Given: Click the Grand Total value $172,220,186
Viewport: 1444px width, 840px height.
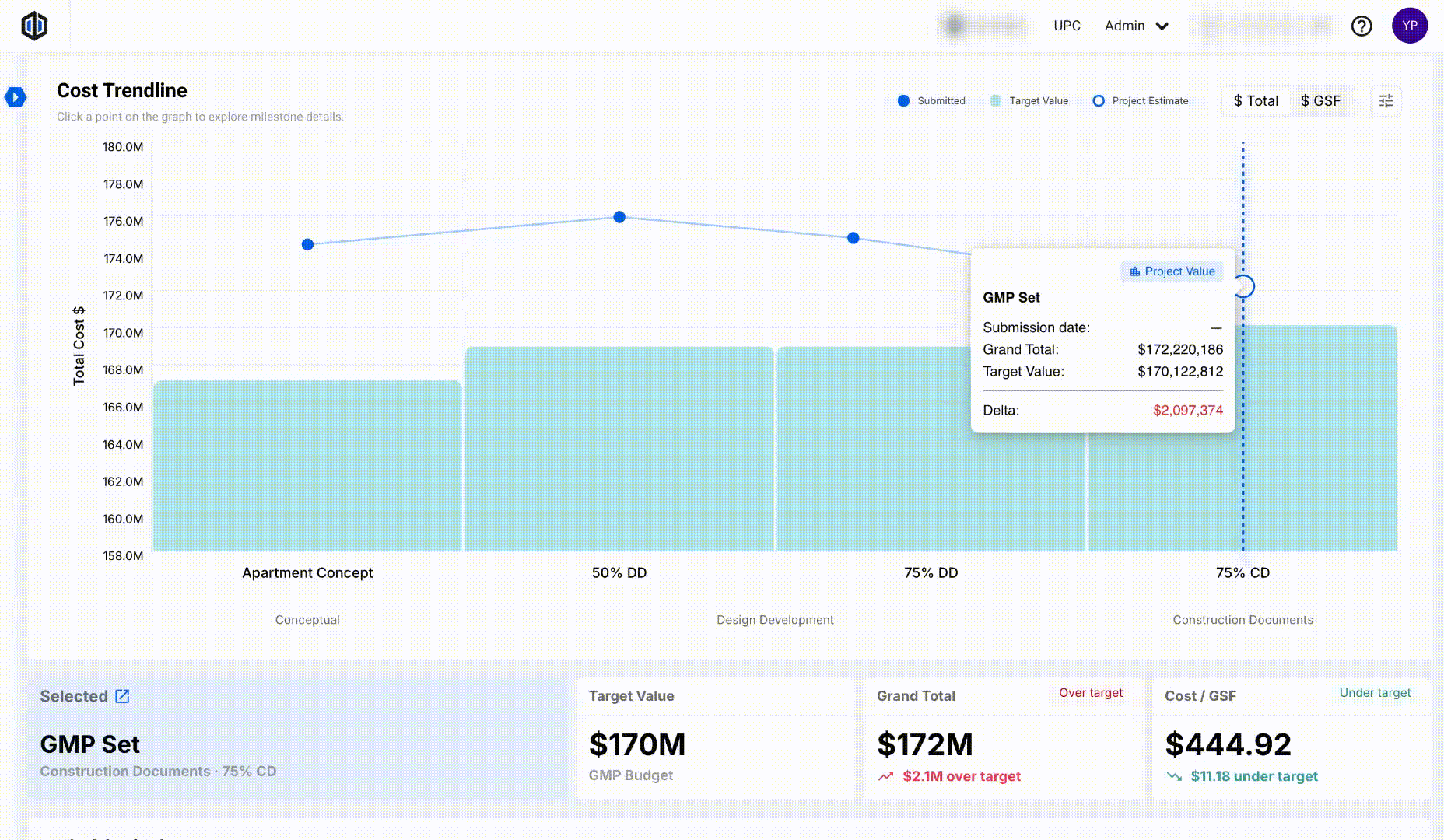Looking at the screenshot, I should pos(1180,350).
